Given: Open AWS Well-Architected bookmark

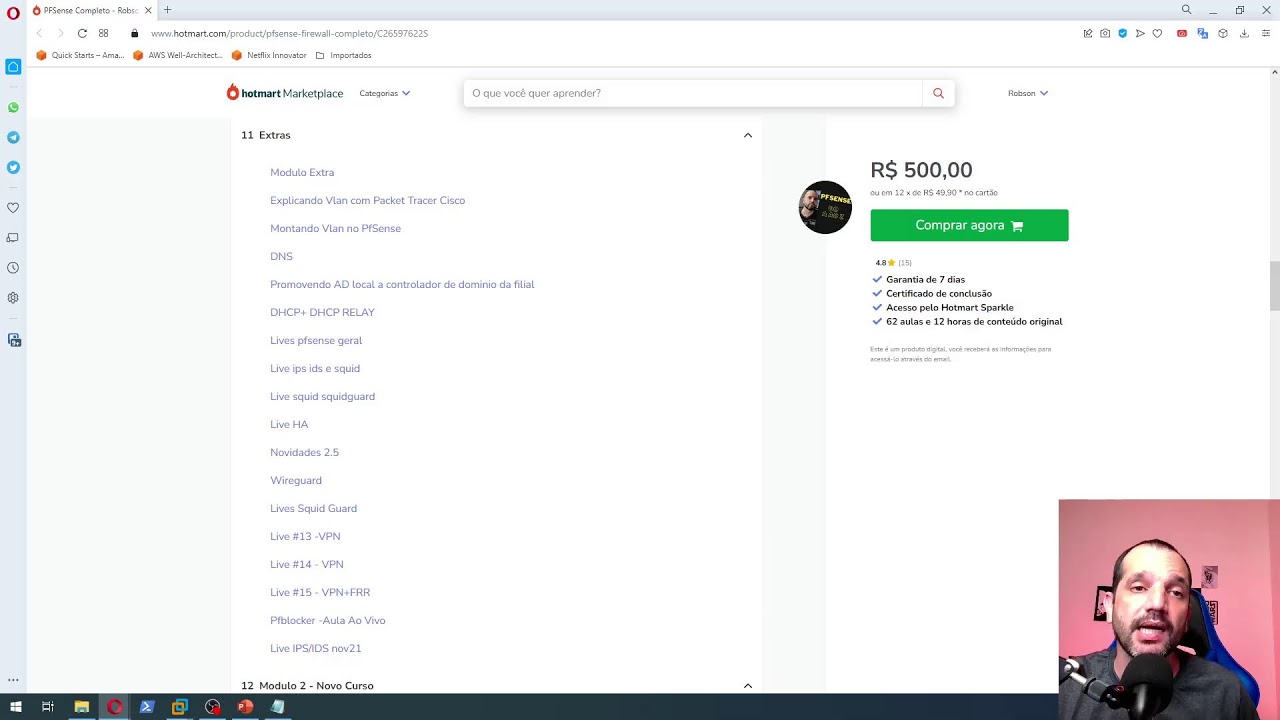Looking at the screenshot, I should pyautogui.click(x=177, y=55).
